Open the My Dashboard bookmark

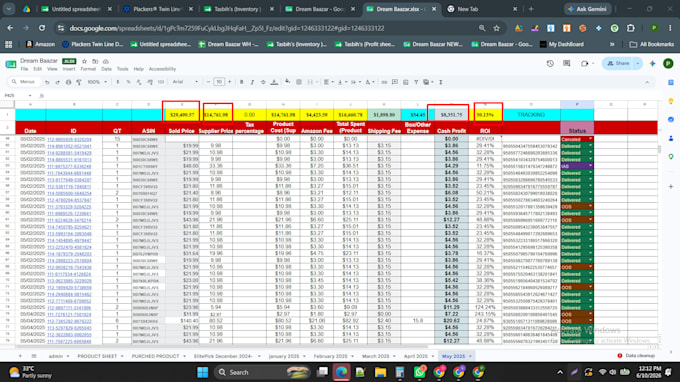point(562,44)
